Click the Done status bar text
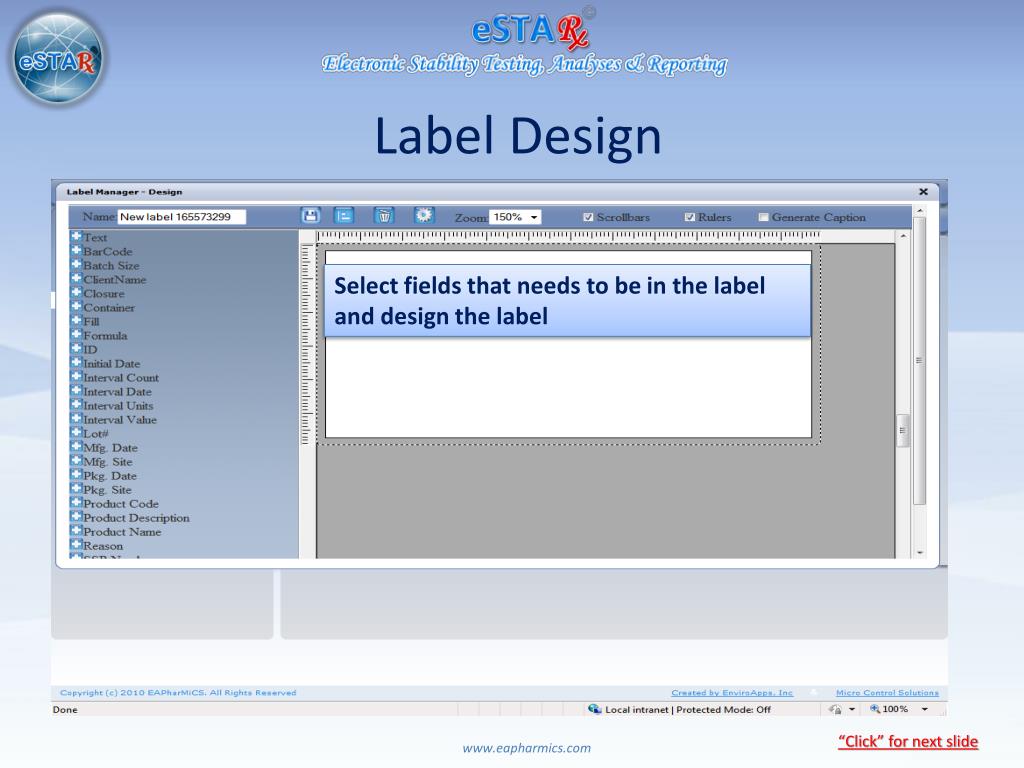This screenshot has height=768, width=1024. click(x=65, y=710)
